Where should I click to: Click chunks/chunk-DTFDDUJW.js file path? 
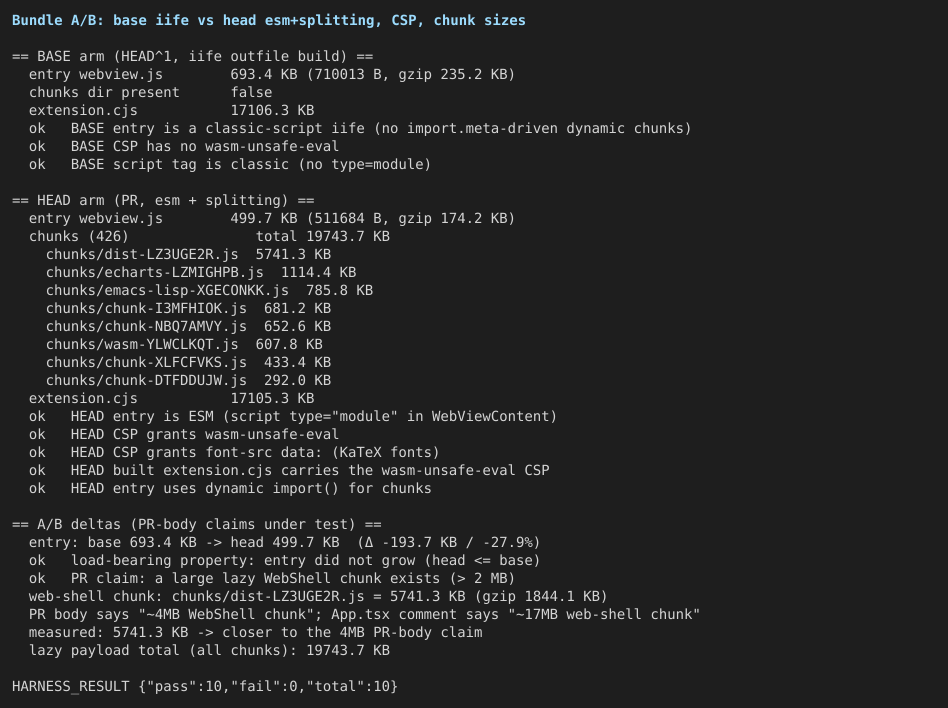coord(146,380)
